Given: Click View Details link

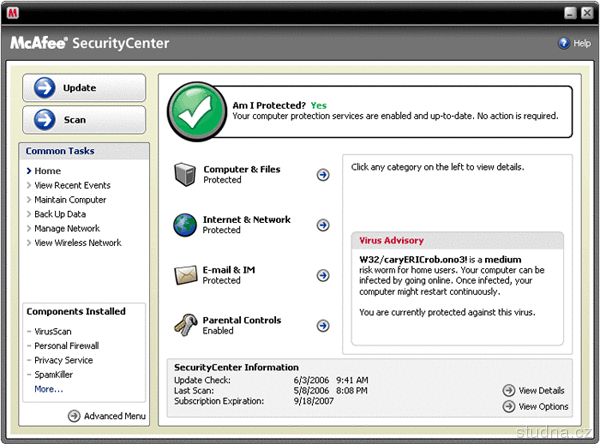Looking at the screenshot, I should click(x=541, y=390).
